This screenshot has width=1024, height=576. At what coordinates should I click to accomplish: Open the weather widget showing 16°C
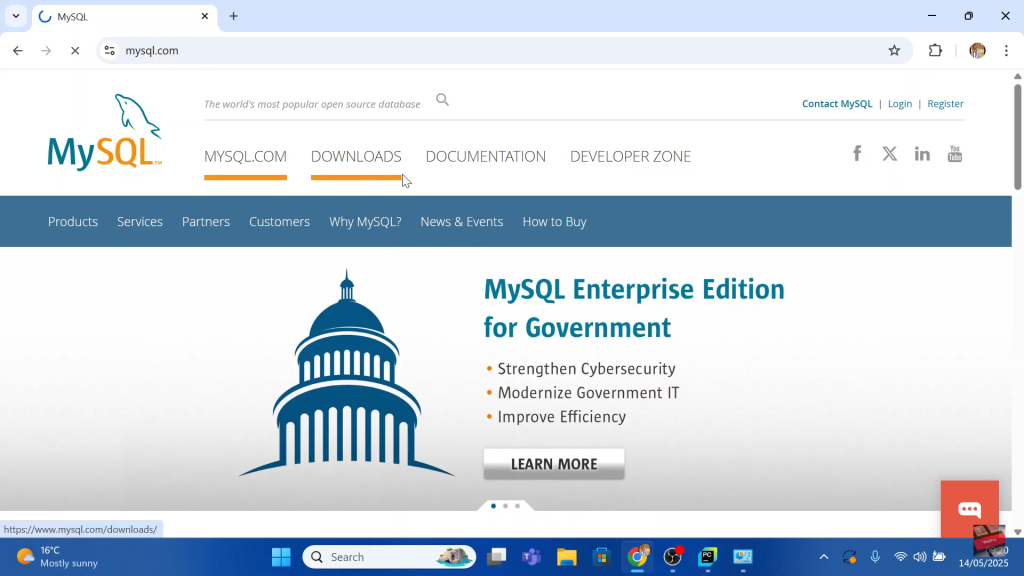click(x=57, y=557)
